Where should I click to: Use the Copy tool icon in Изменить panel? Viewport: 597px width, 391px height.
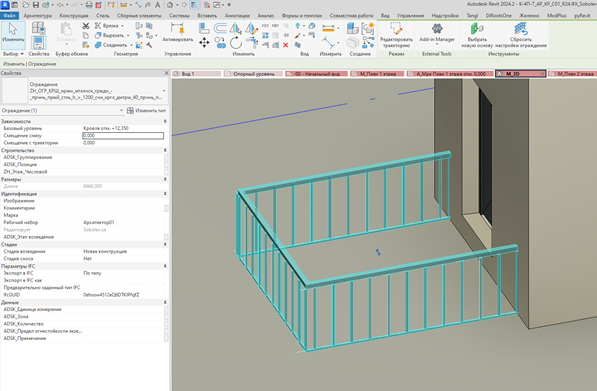click(220, 43)
